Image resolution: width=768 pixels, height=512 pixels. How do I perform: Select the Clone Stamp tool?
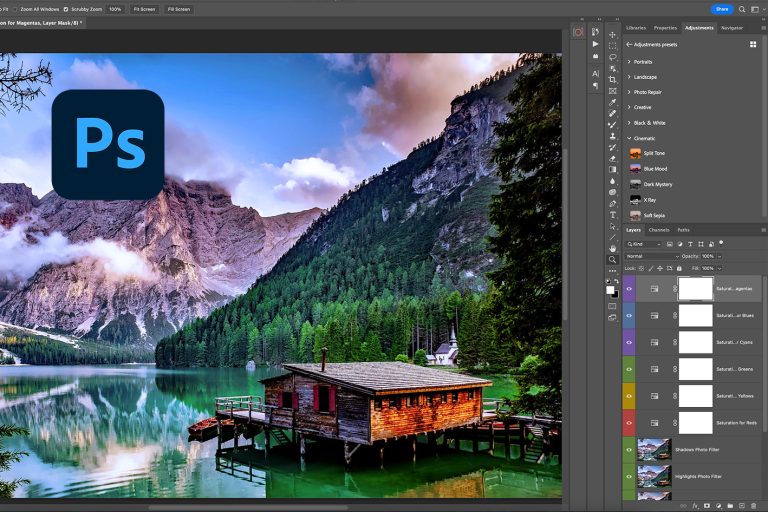coord(612,136)
